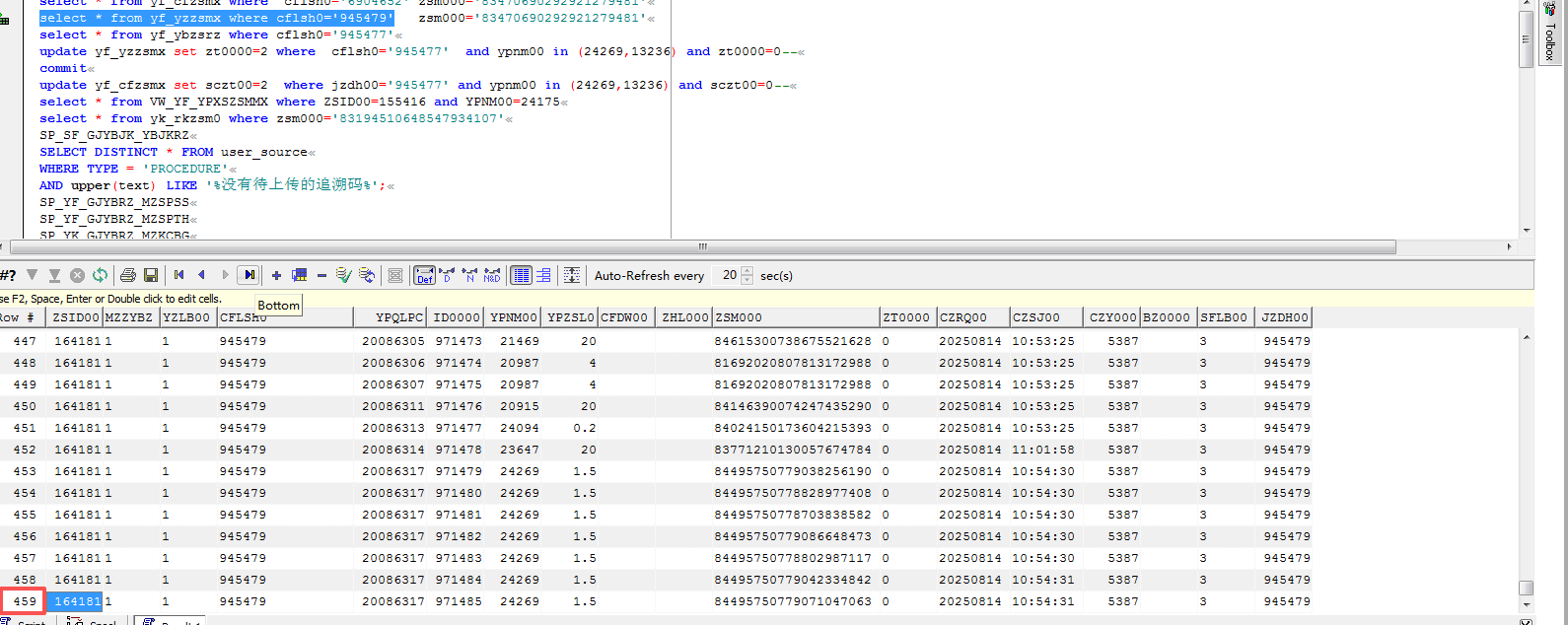
Task: Post edits with the green check icon
Action: click(343, 275)
